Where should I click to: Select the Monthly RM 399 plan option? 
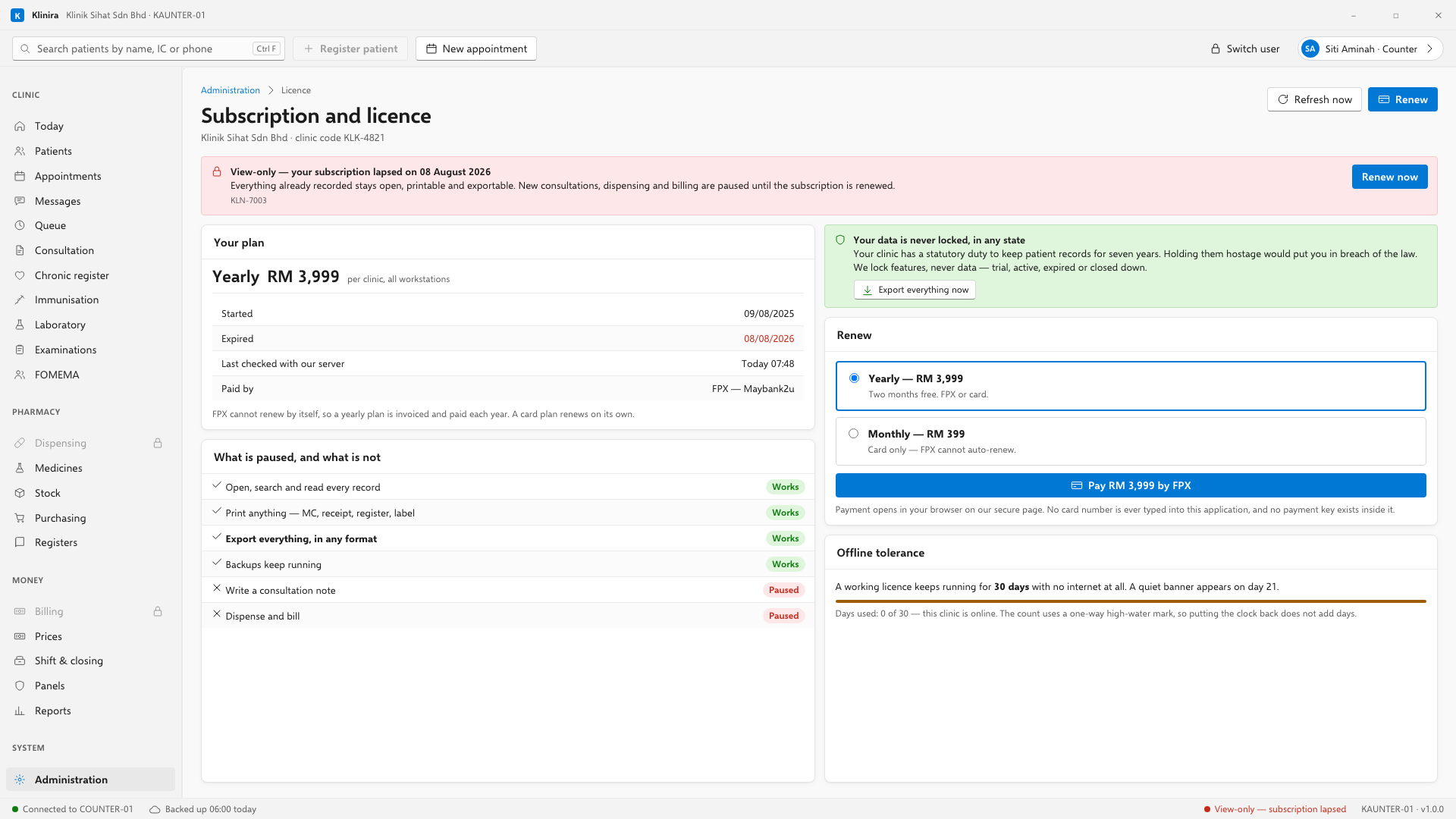point(1131,441)
